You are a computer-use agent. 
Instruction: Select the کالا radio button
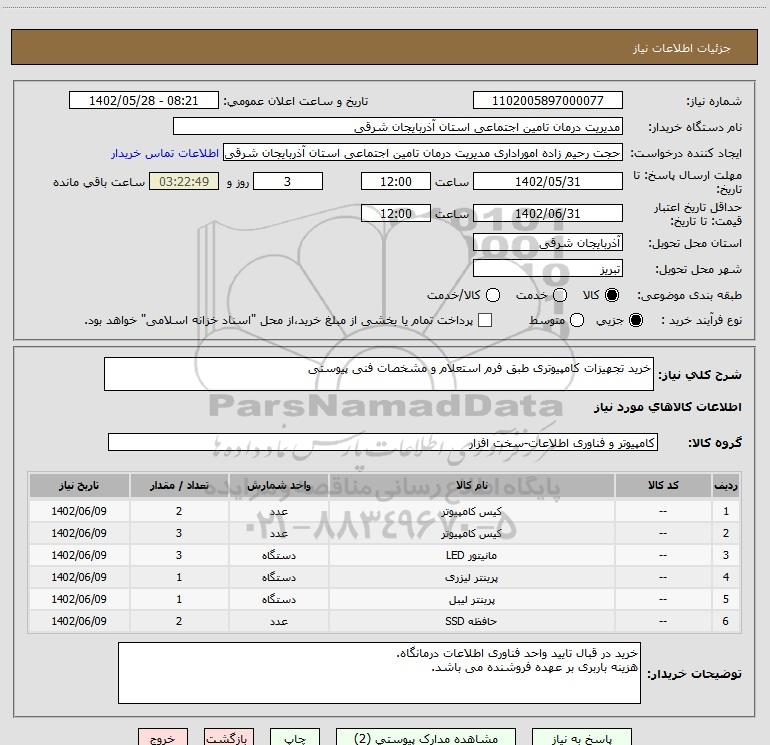click(612, 295)
